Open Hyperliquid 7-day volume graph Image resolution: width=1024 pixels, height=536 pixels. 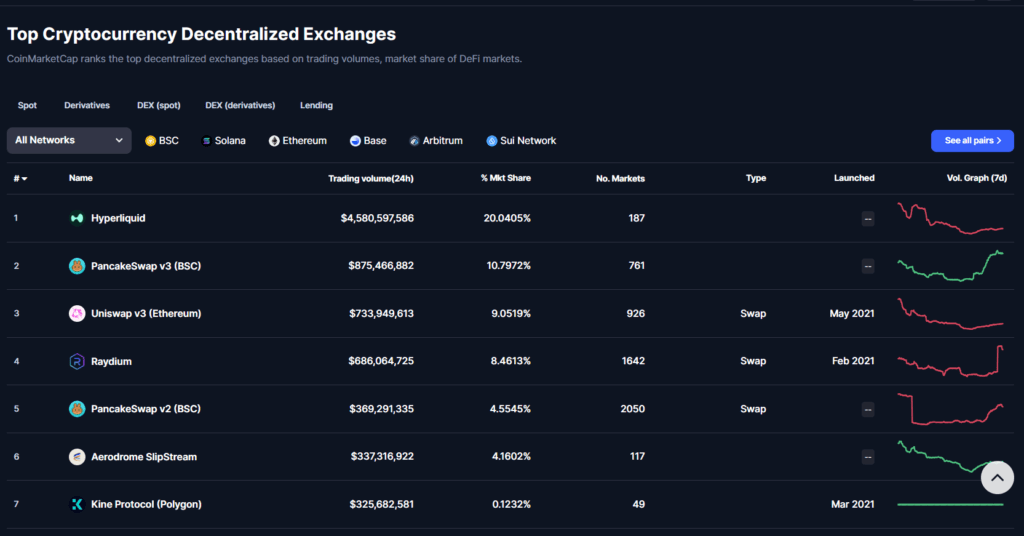coord(950,218)
